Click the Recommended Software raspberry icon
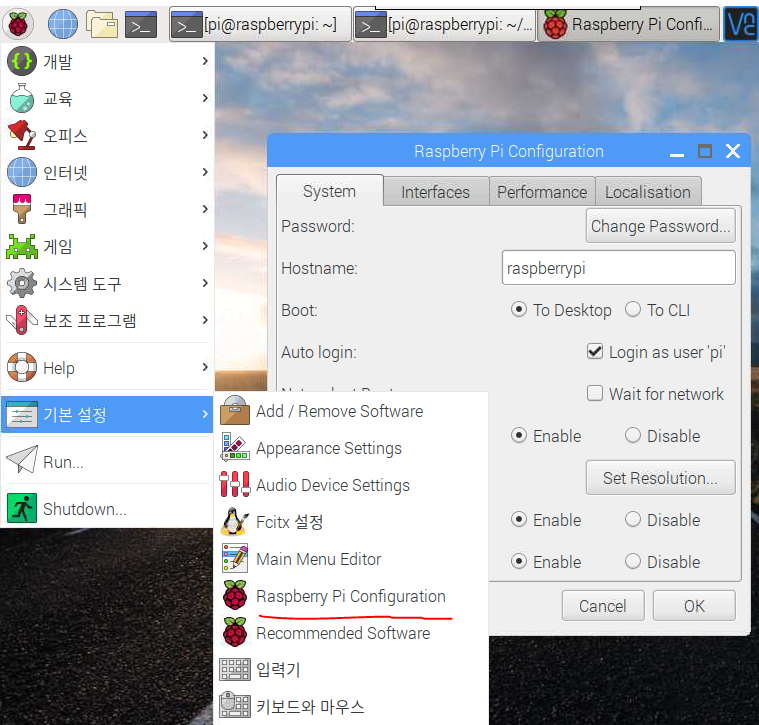This screenshot has height=725, width=759. point(235,632)
